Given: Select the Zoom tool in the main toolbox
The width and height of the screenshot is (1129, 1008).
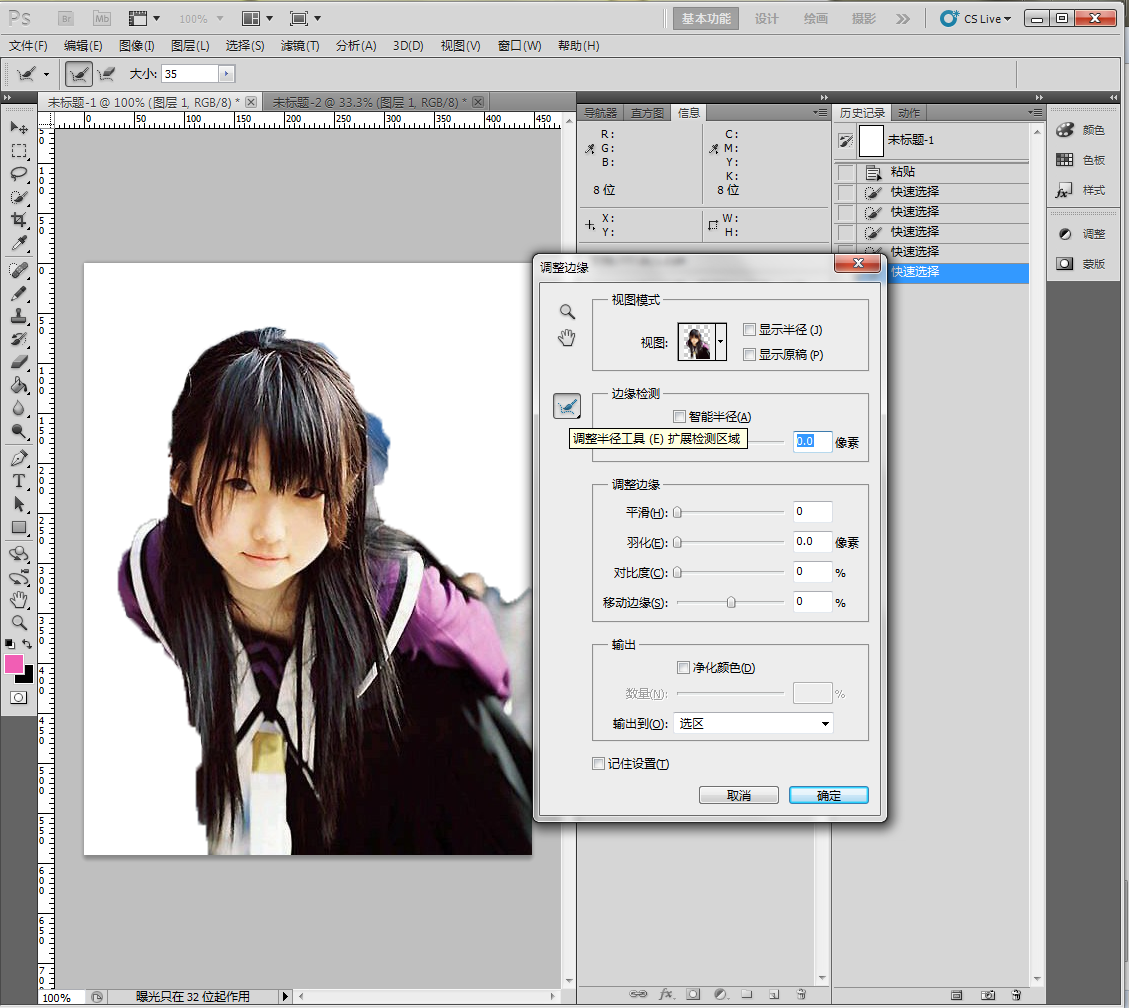Looking at the screenshot, I should pyautogui.click(x=19, y=623).
